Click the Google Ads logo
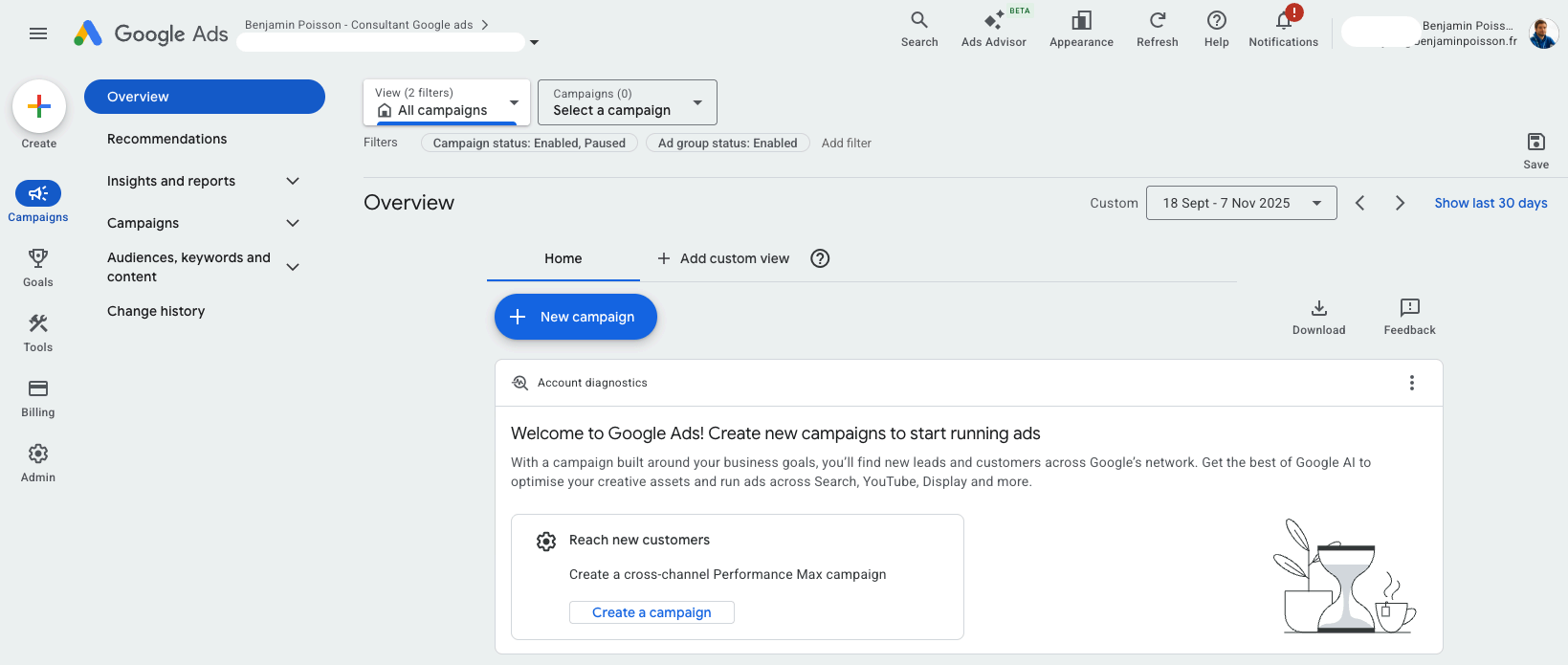This screenshot has width=1568, height=665. click(x=151, y=33)
